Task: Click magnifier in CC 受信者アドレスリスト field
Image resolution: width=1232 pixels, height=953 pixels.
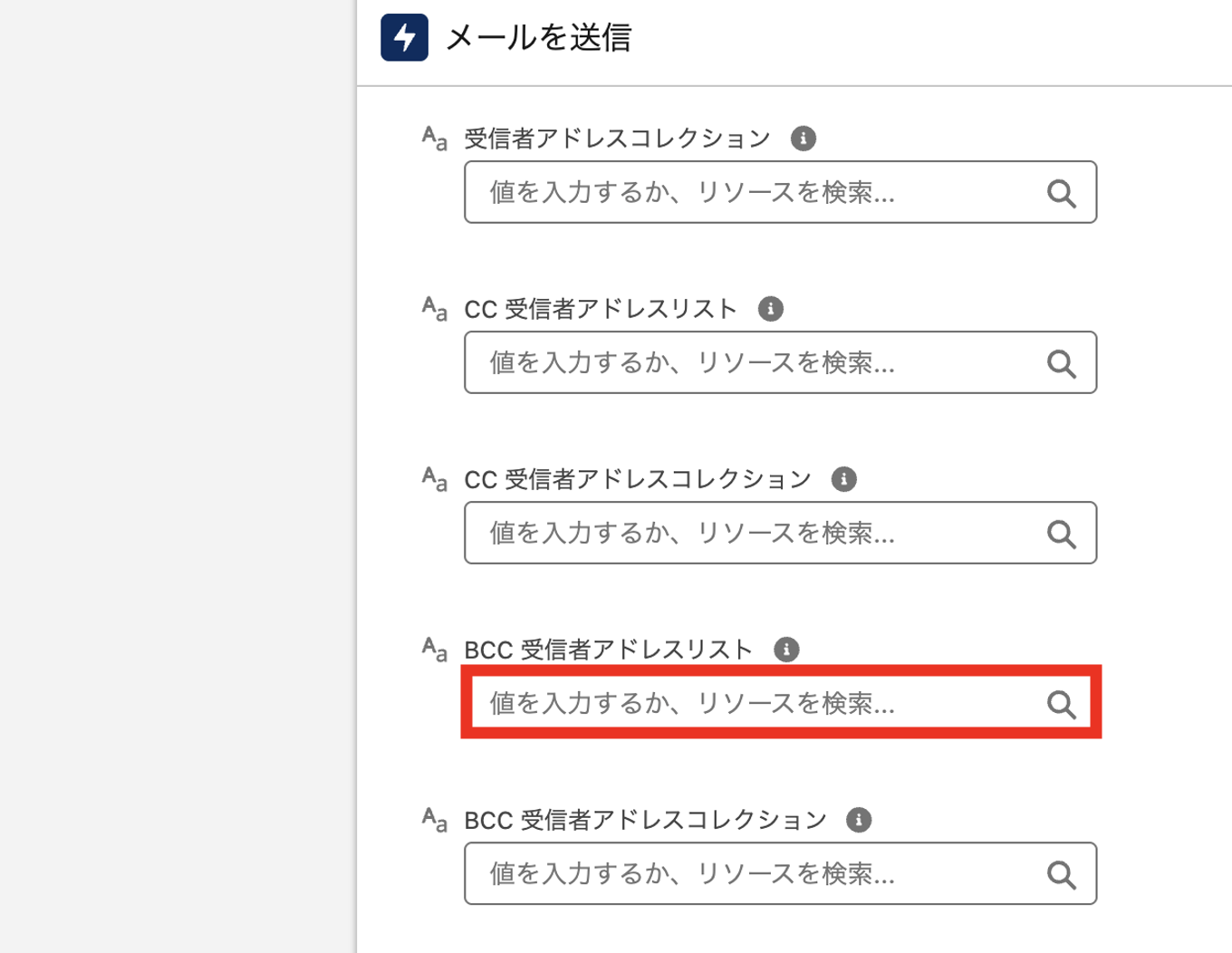Action: pos(1061,363)
